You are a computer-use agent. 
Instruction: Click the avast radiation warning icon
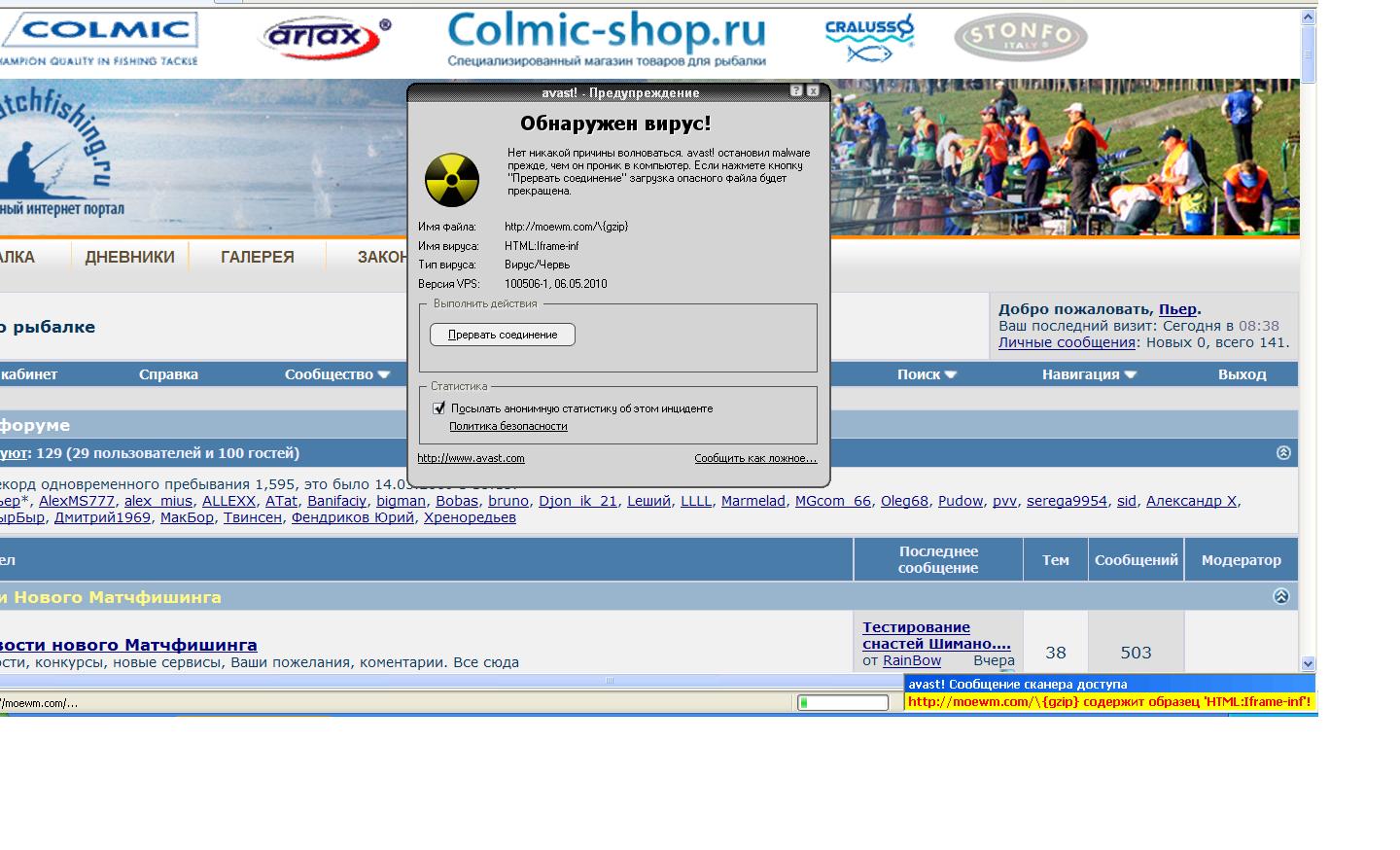[x=452, y=180]
